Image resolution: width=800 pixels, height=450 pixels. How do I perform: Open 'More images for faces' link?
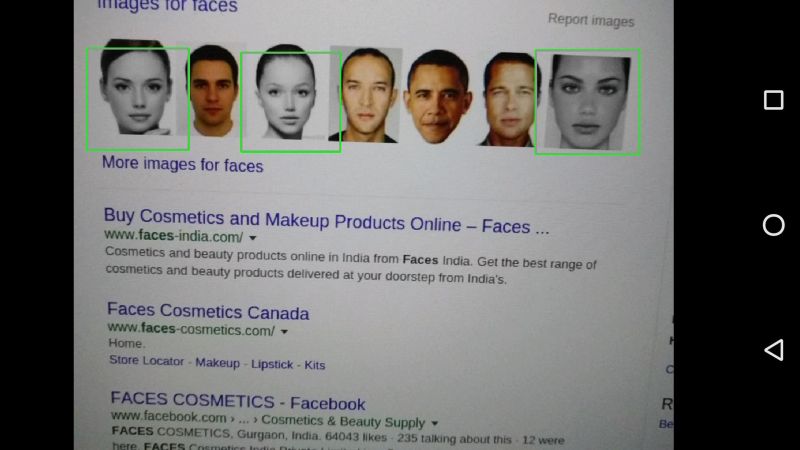tap(183, 164)
